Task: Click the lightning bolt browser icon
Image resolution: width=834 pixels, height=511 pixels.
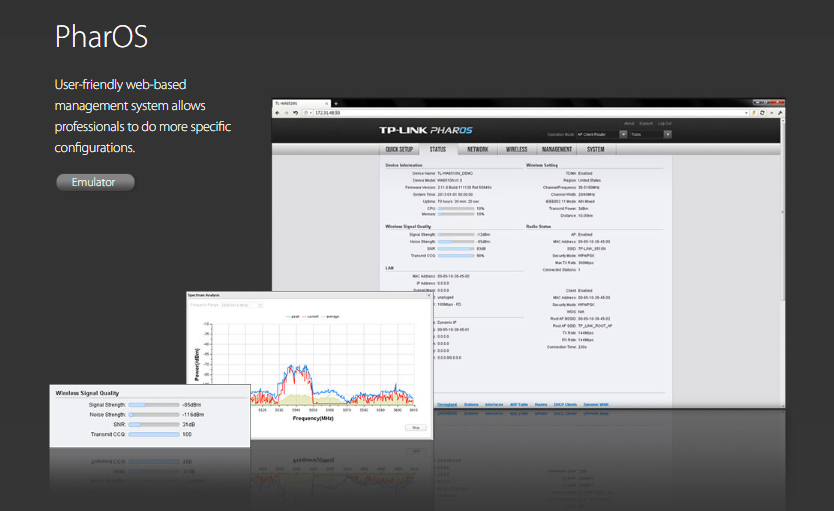Action: point(754,113)
